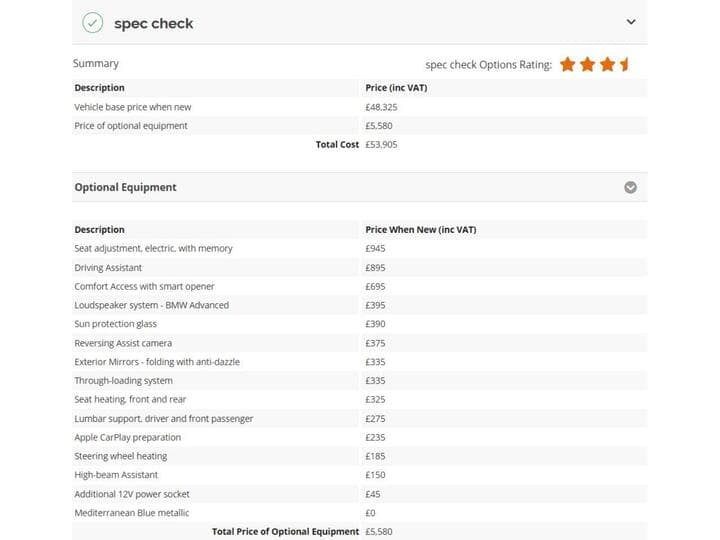This screenshot has height=540, width=720.
Task: Click the half orange rating star
Action: [624, 64]
